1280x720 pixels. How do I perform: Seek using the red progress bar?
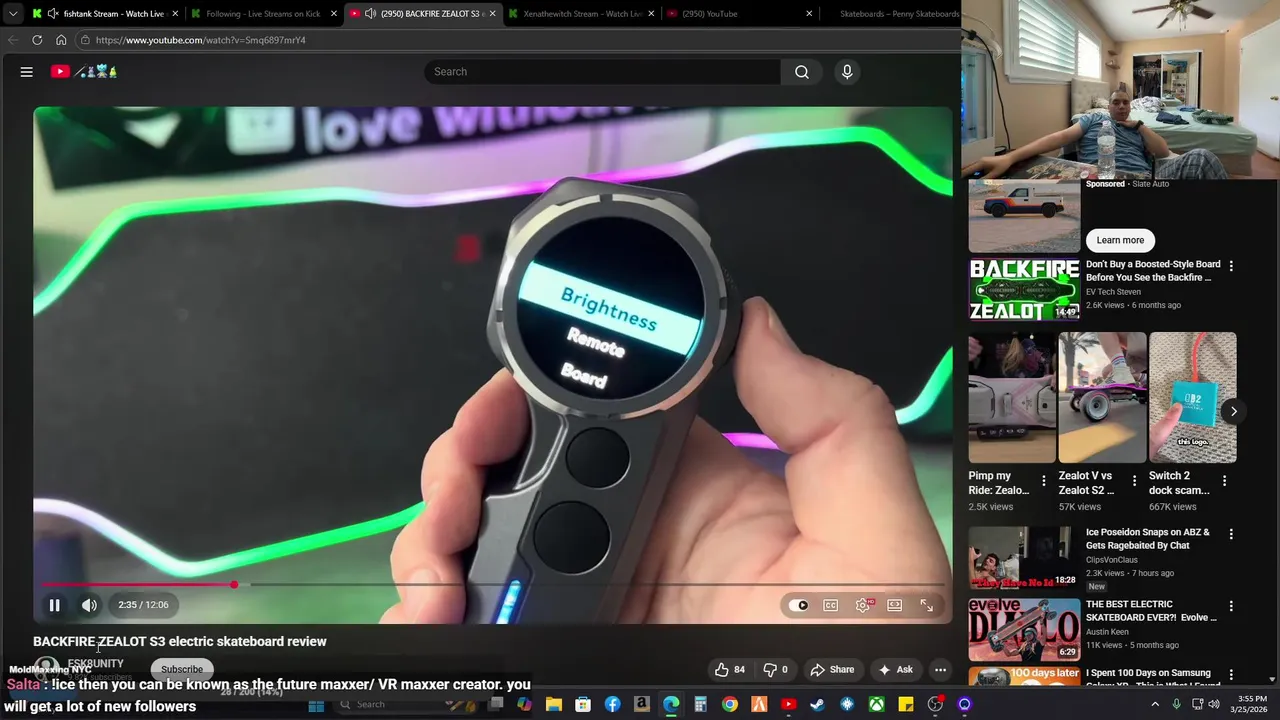pos(493,585)
